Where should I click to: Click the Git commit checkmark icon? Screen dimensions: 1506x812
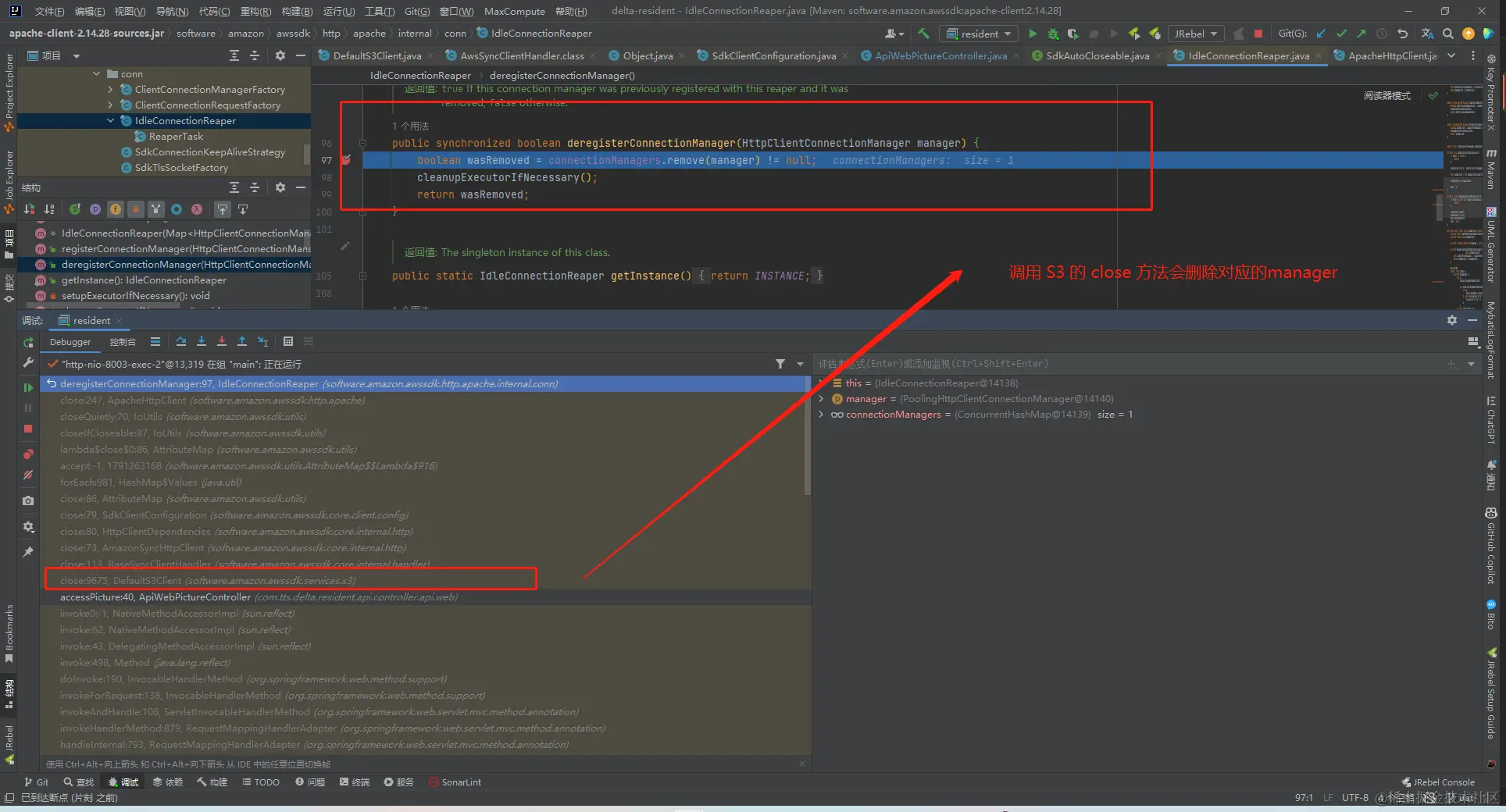coord(1341,34)
